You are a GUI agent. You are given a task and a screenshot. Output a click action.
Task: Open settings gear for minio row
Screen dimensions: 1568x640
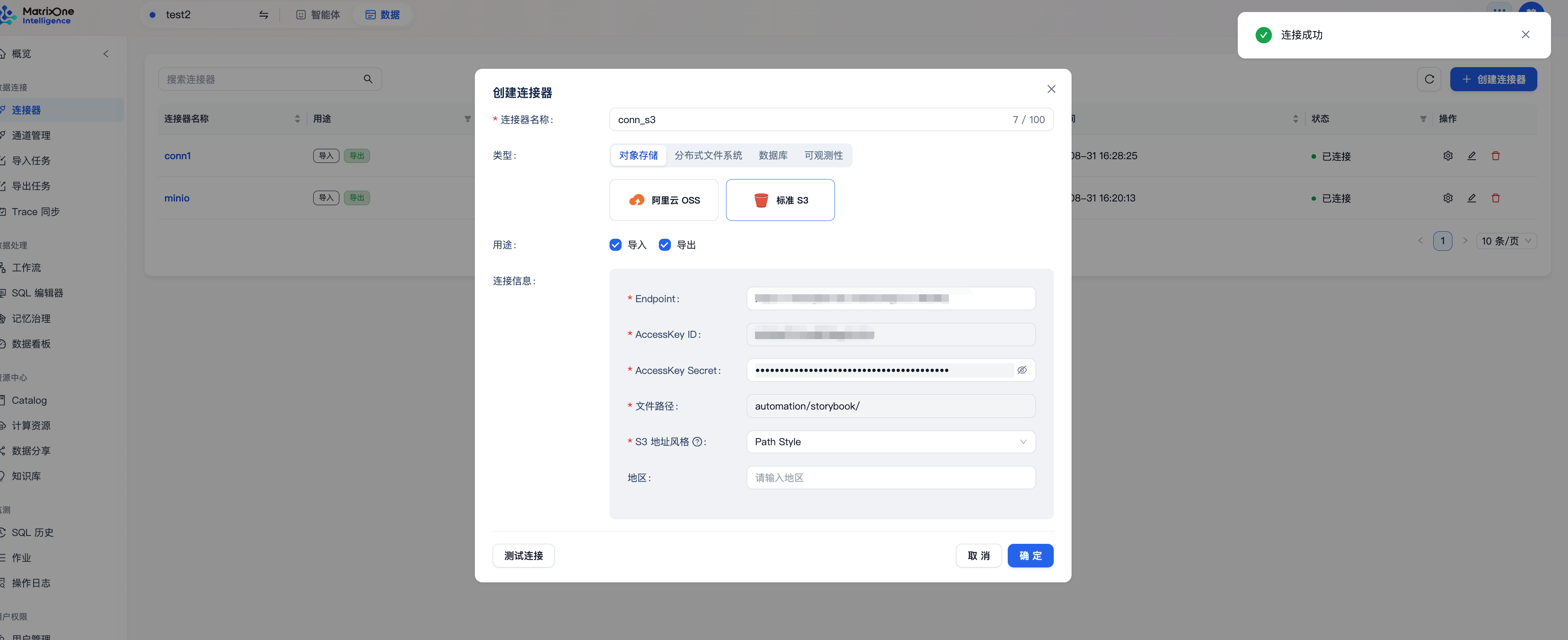coord(1447,198)
